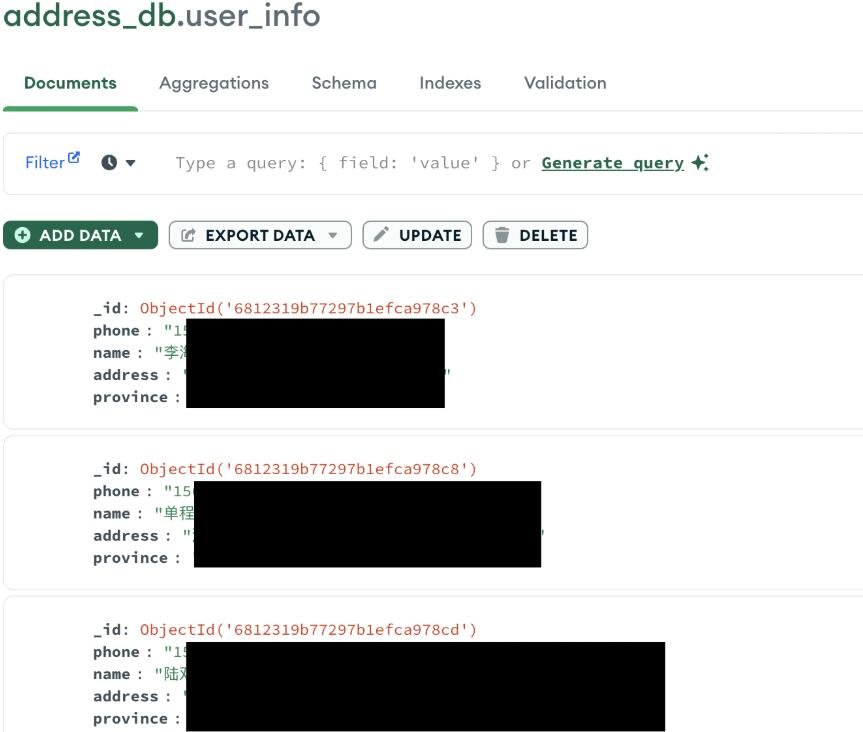Click the plus icon on ADD DATA
The width and height of the screenshot is (863, 732).
22,235
